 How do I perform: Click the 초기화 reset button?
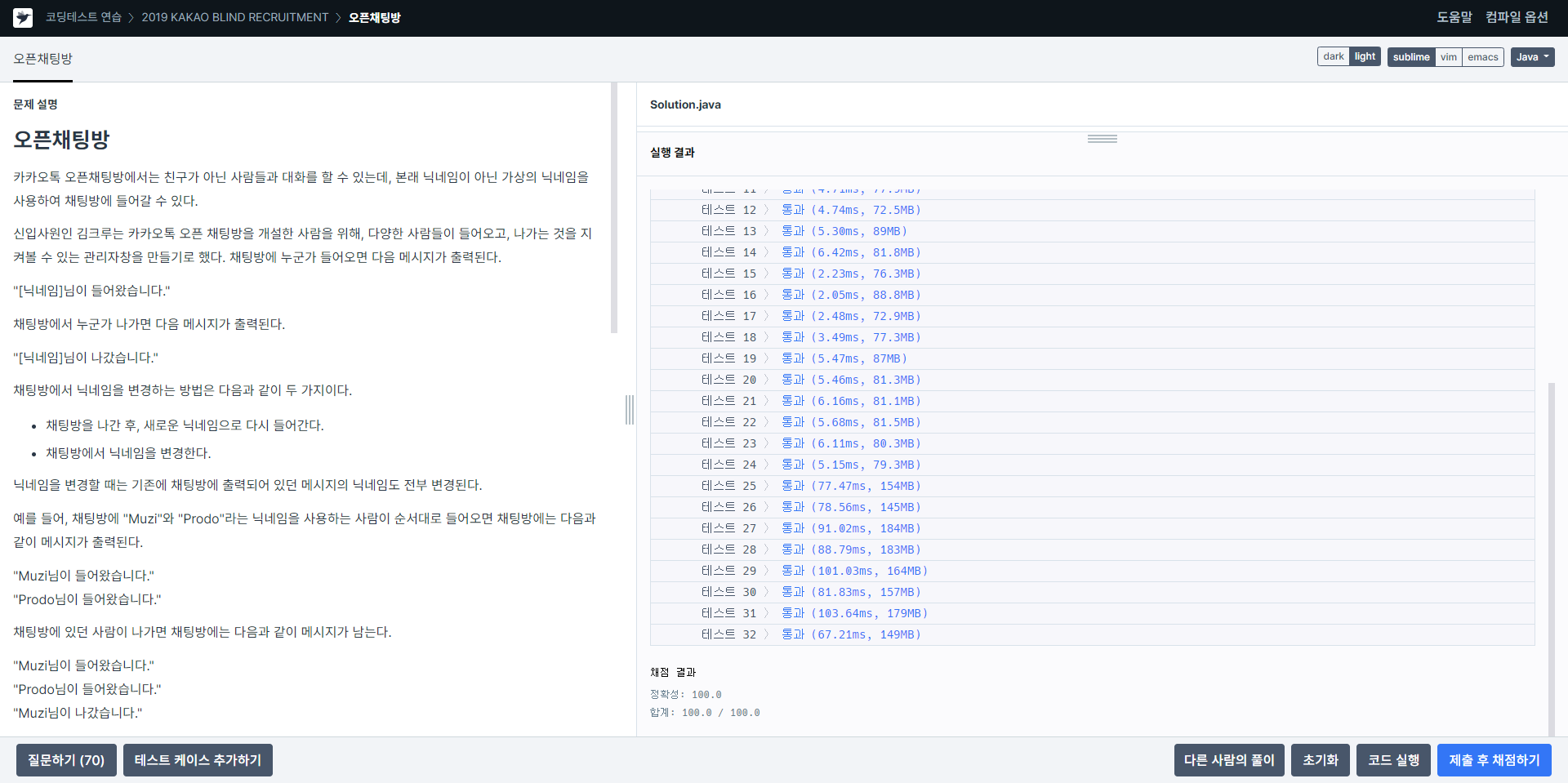[1321, 760]
